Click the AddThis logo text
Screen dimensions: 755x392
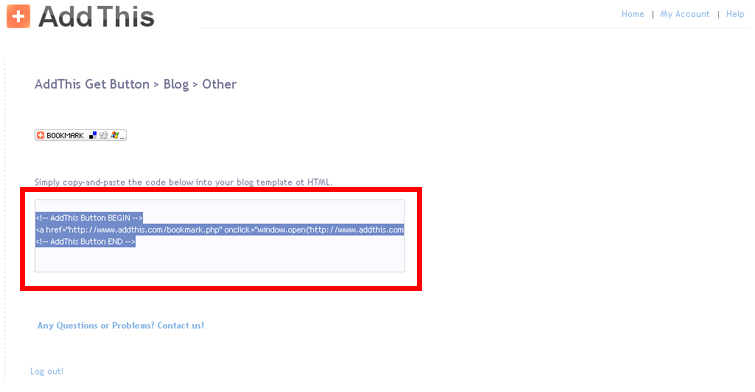[96, 17]
